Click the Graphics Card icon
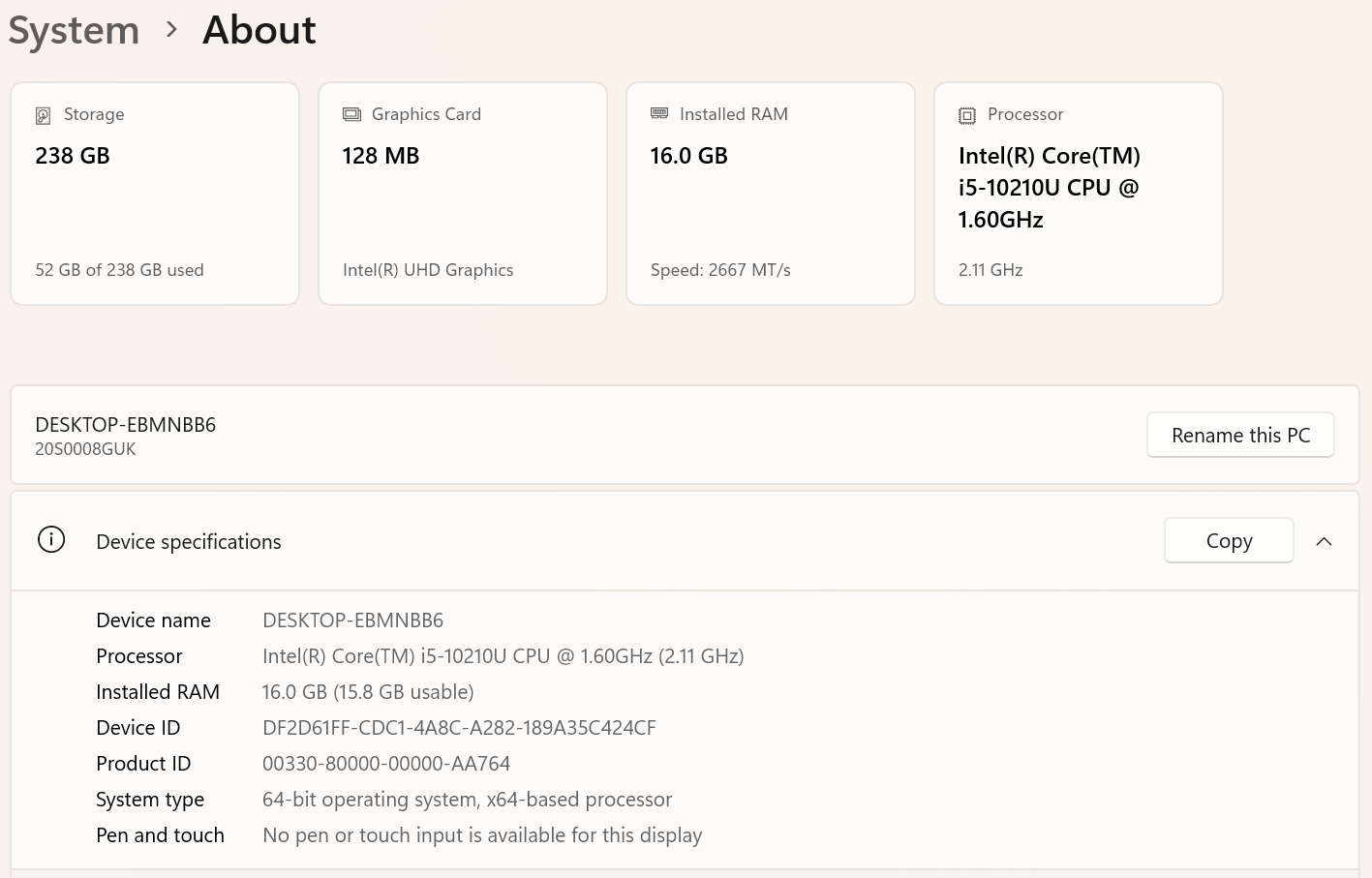Screen dimensions: 1372x878 pos(351,114)
